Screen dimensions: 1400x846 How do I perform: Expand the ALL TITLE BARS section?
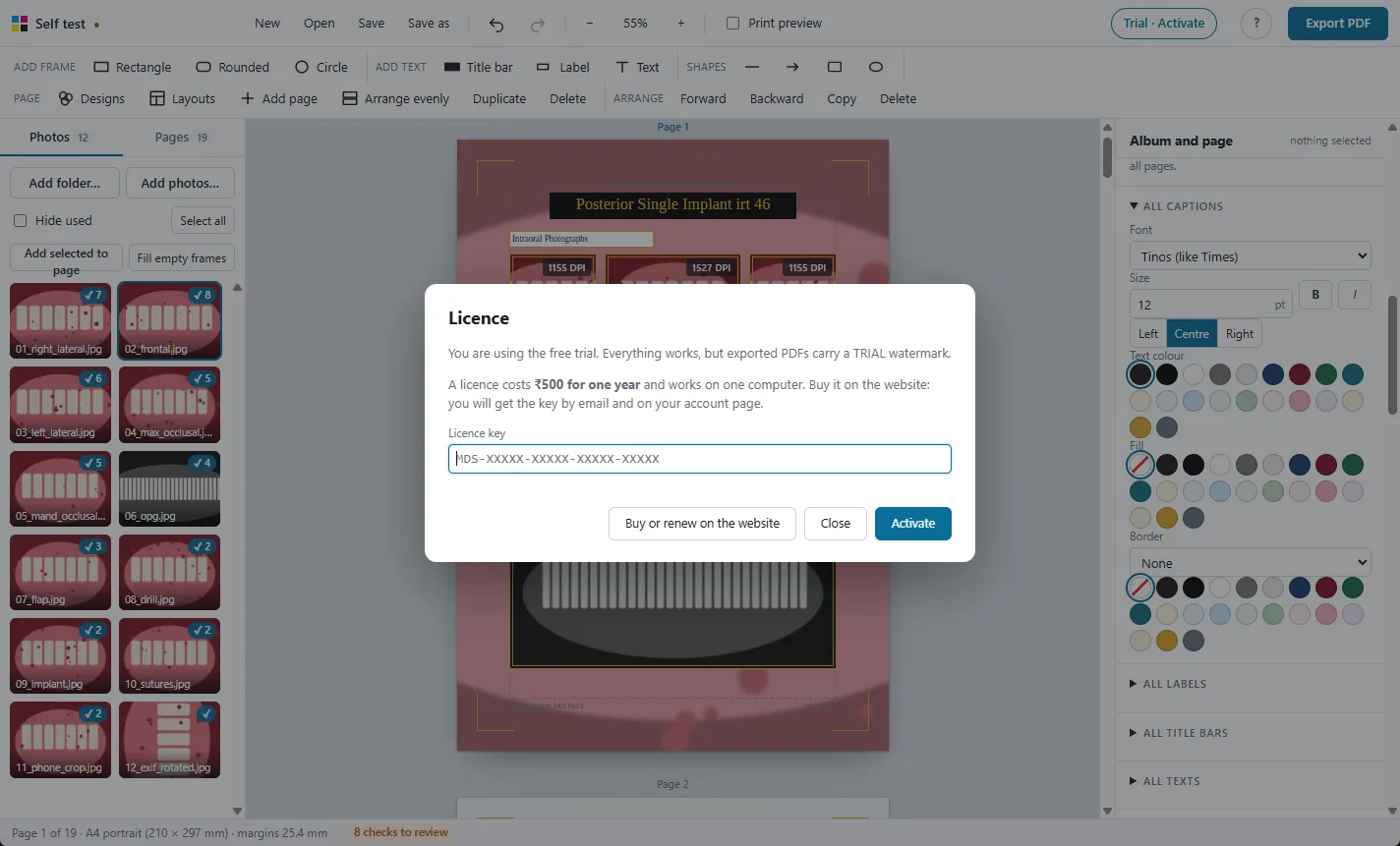(1179, 733)
